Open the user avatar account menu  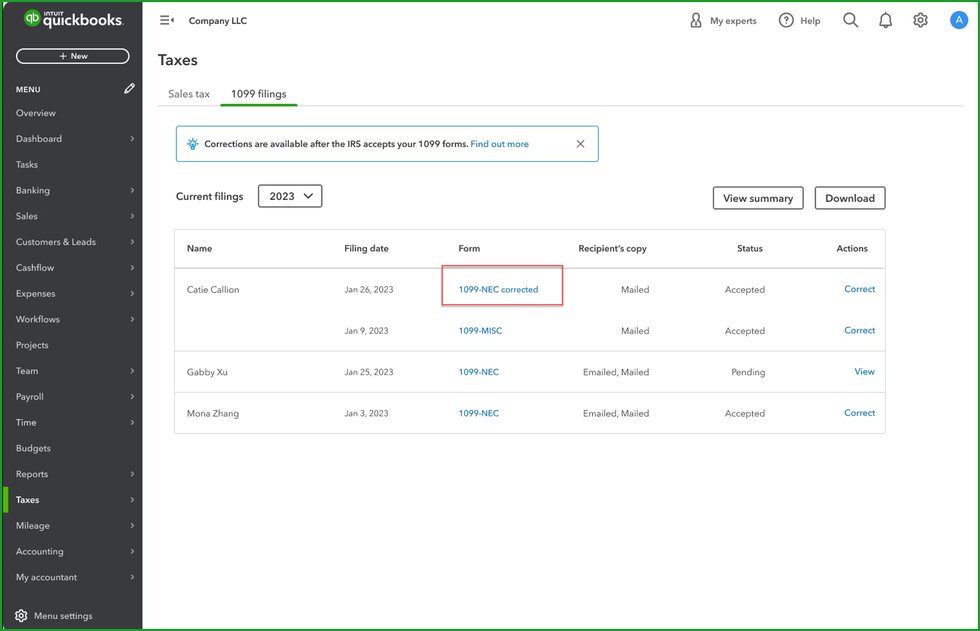(x=958, y=20)
